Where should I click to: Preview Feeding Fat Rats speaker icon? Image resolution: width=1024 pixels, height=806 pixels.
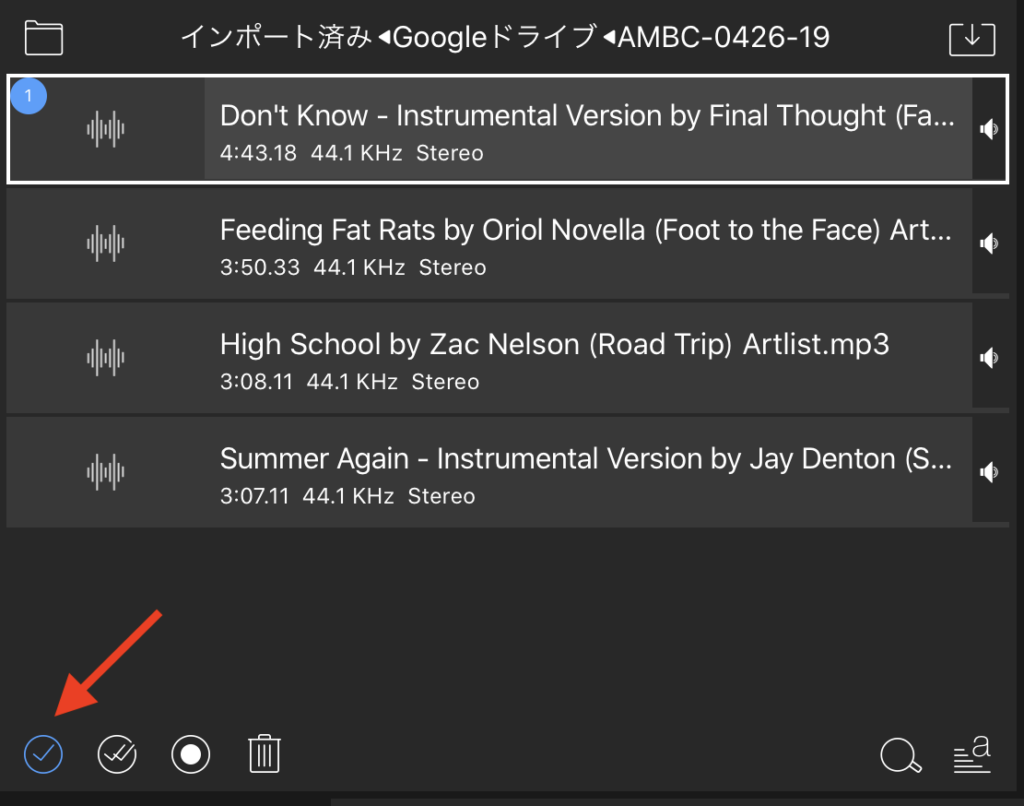tap(989, 243)
